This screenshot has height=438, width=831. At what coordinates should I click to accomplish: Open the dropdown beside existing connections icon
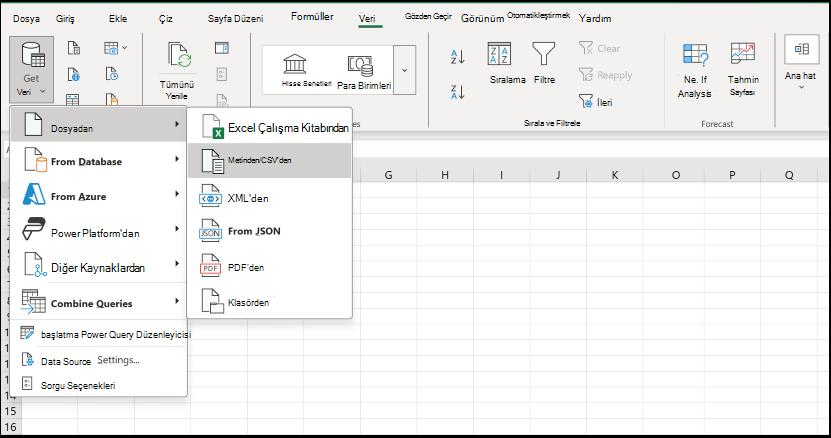(x=125, y=48)
